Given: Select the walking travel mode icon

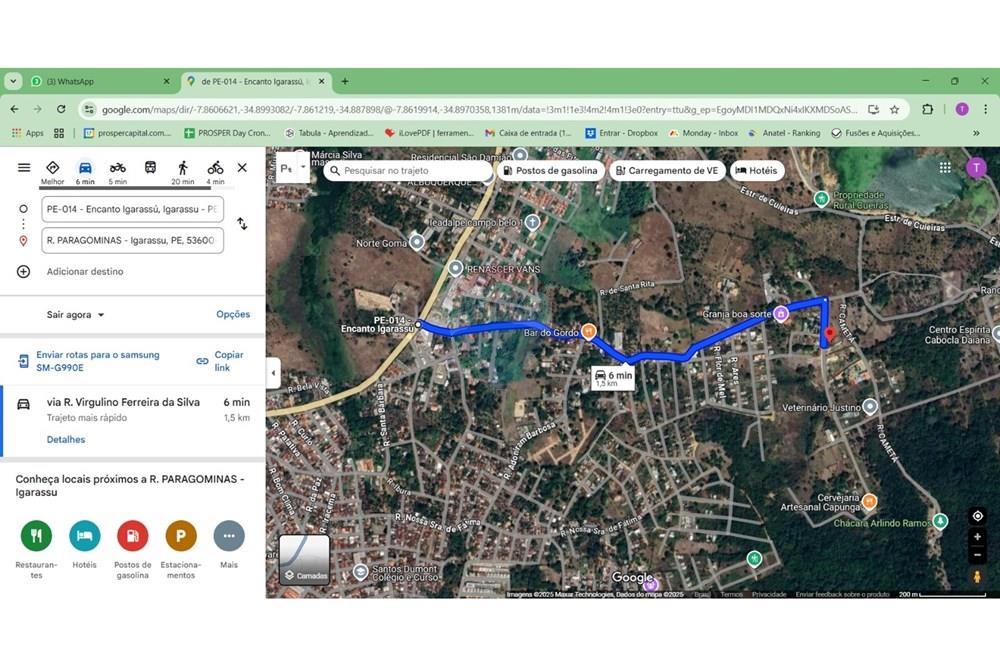Looking at the screenshot, I should (x=182, y=167).
